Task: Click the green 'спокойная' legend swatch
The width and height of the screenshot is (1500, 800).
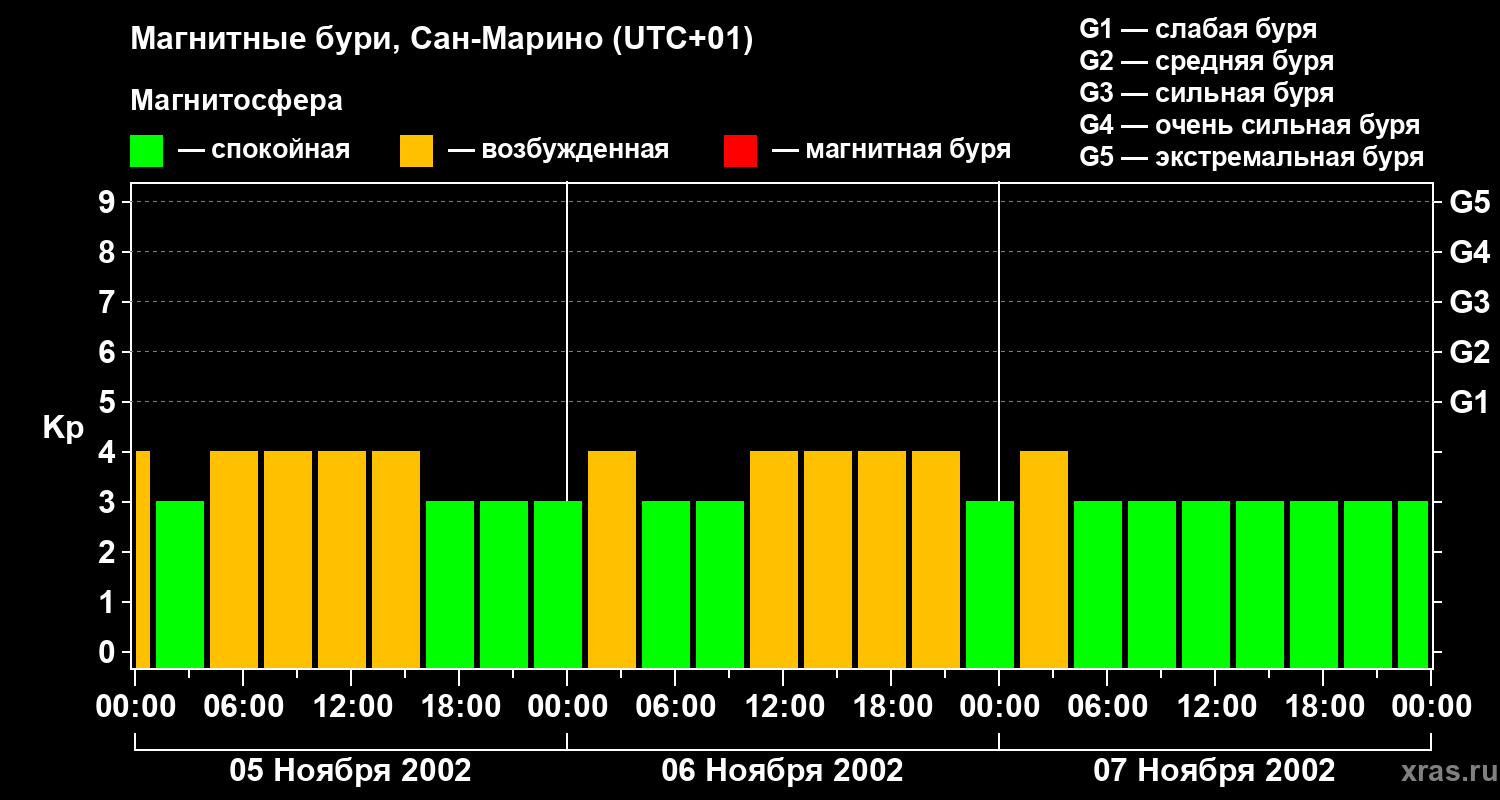Action: click(146, 151)
